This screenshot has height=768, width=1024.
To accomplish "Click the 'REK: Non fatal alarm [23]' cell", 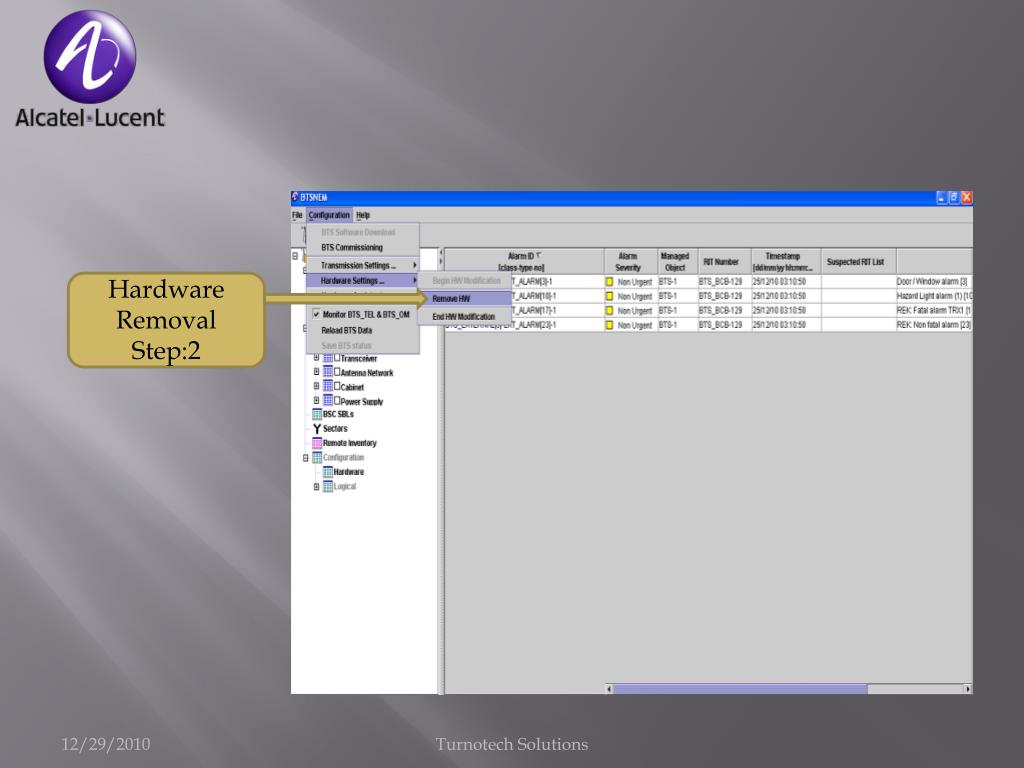I will click(934, 325).
